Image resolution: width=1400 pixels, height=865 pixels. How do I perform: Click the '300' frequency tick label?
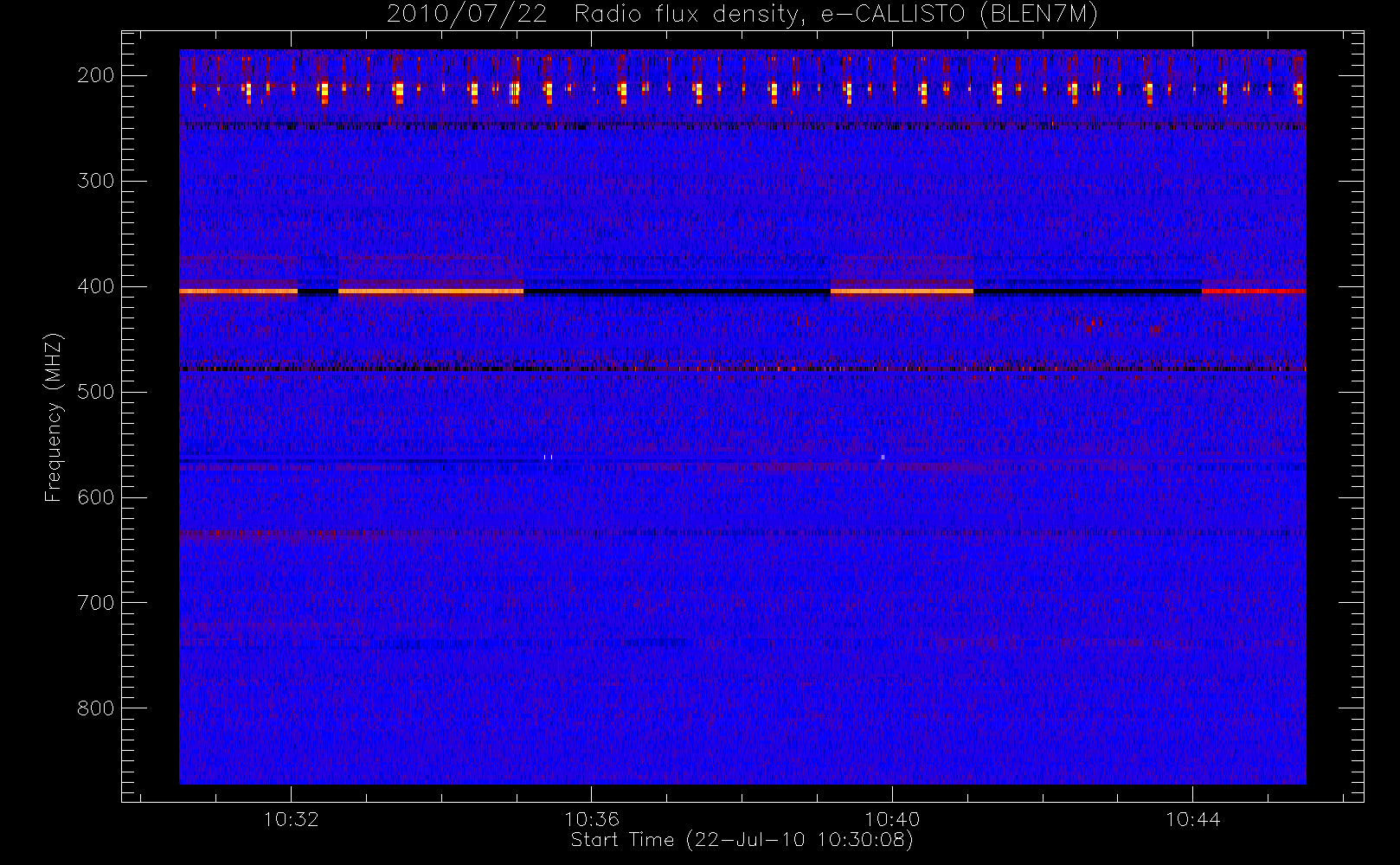(96, 181)
